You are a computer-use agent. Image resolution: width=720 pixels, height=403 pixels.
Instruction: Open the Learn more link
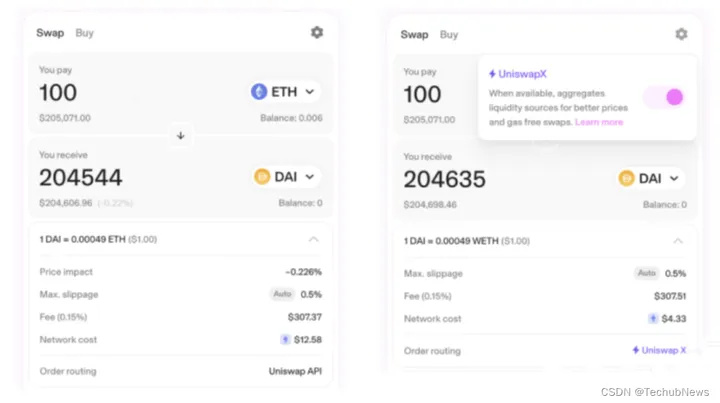599,122
